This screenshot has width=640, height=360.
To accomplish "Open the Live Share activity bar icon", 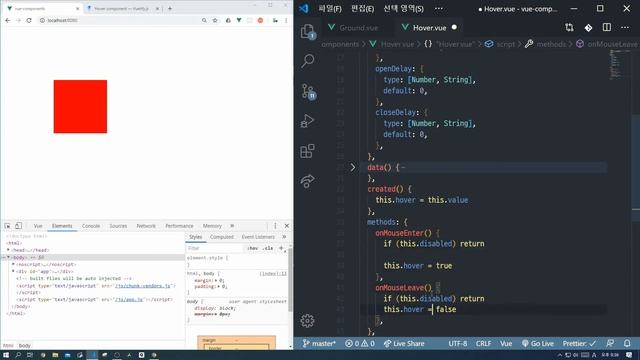I will [307, 181].
